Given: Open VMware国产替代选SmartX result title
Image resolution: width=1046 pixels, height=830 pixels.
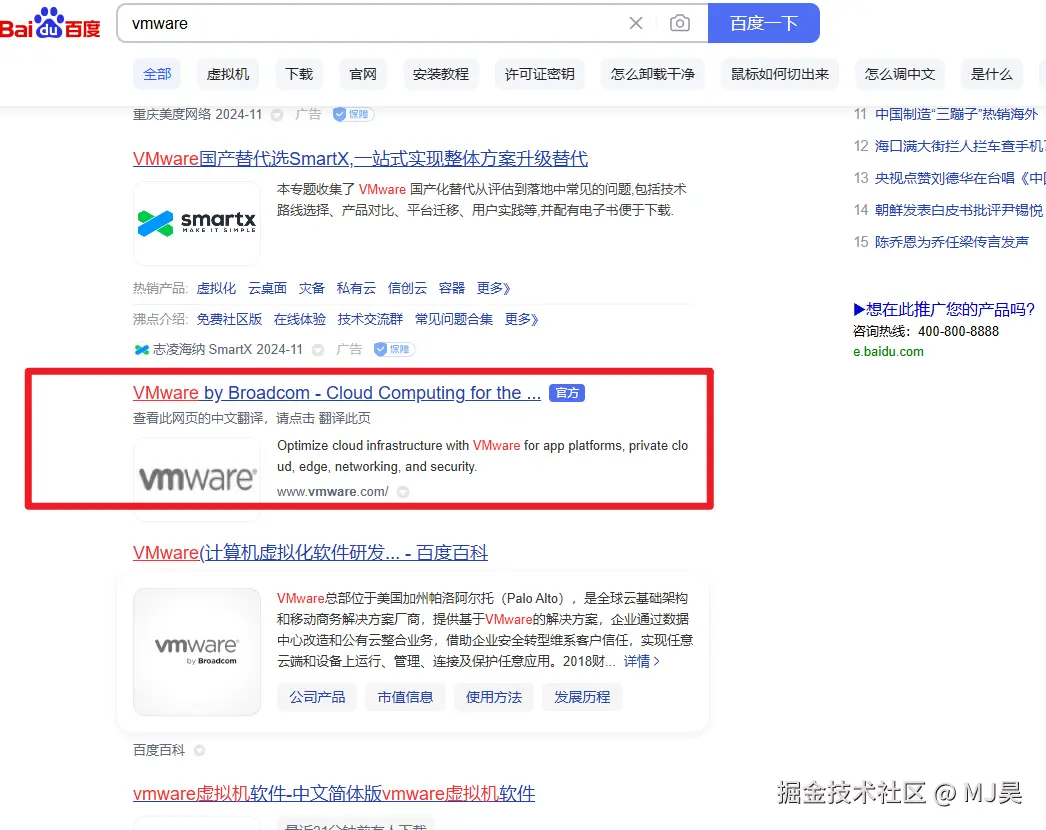Looking at the screenshot, I should (x=360, y=159).
